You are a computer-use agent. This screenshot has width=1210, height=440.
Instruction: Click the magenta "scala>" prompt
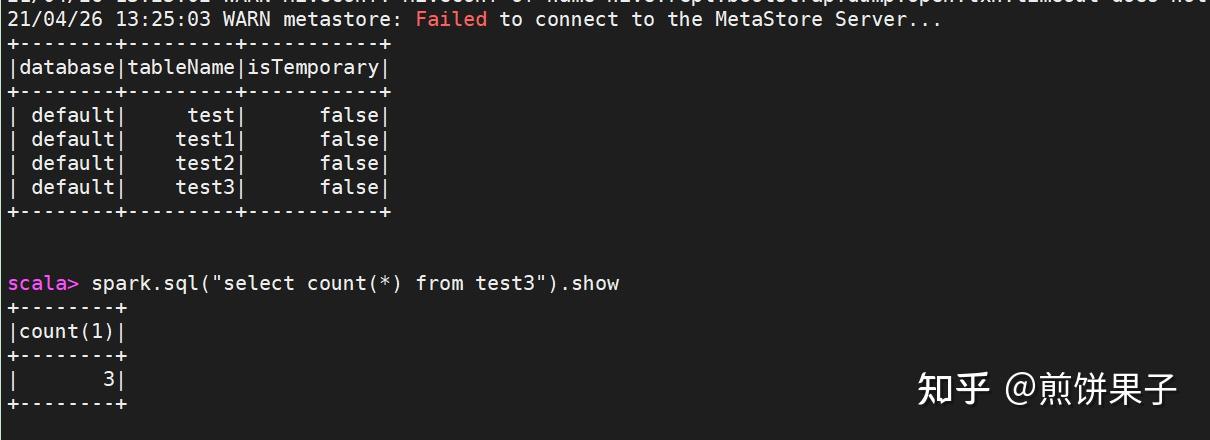[x=43, y=283]
